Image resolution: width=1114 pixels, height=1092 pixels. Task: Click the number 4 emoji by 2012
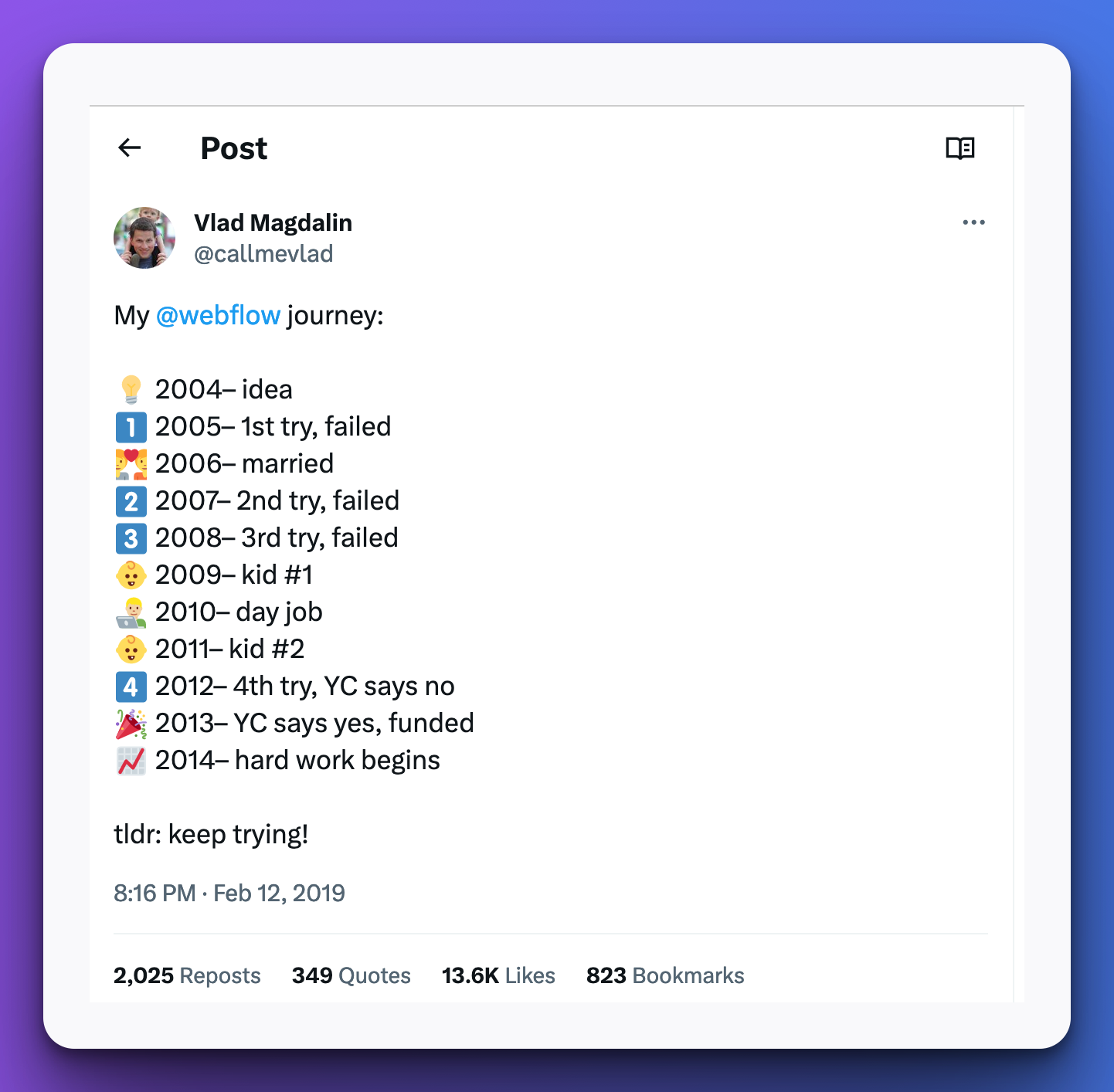(x=131, y=686)
